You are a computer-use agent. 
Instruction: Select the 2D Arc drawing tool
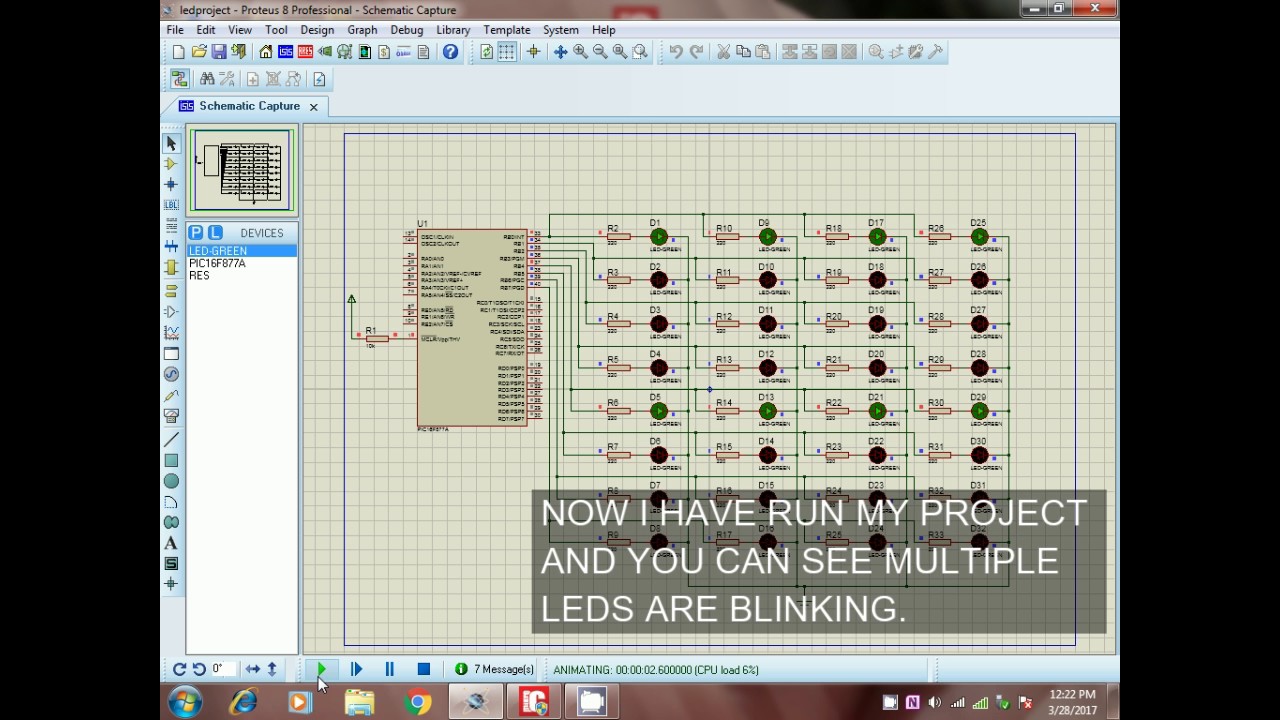pos(171,502)
